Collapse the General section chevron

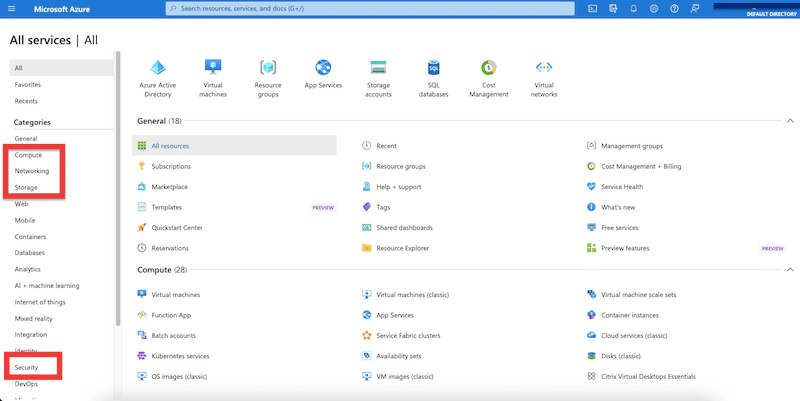coord(790,121)
